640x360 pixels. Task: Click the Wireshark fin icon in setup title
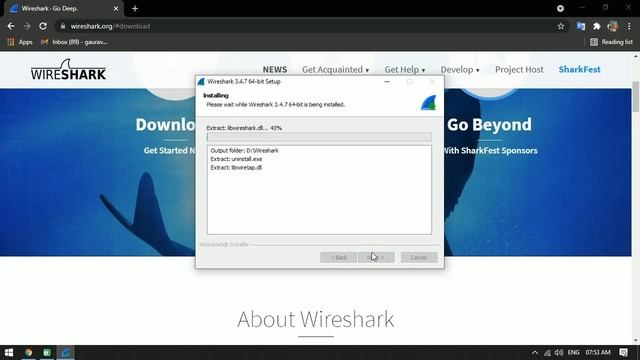201,82
